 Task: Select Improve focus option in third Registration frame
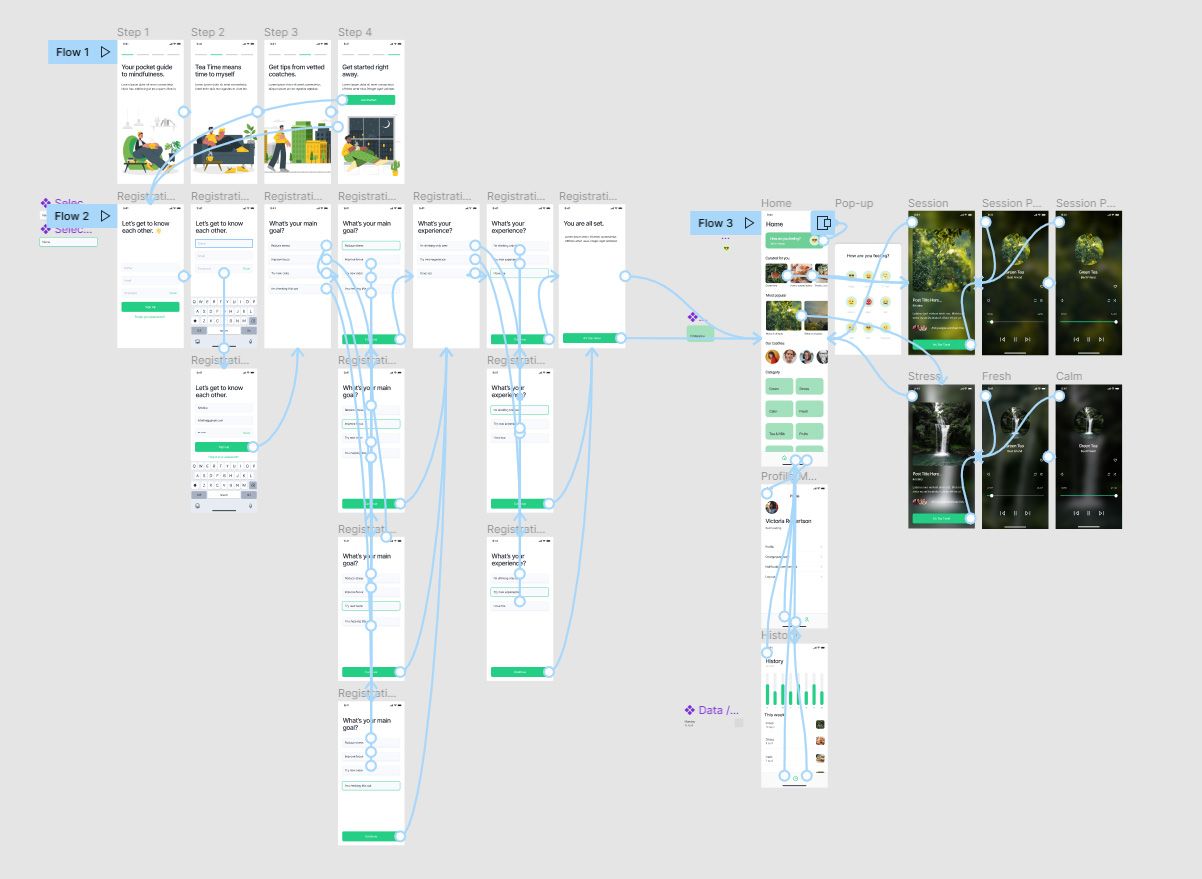(297, 259)
